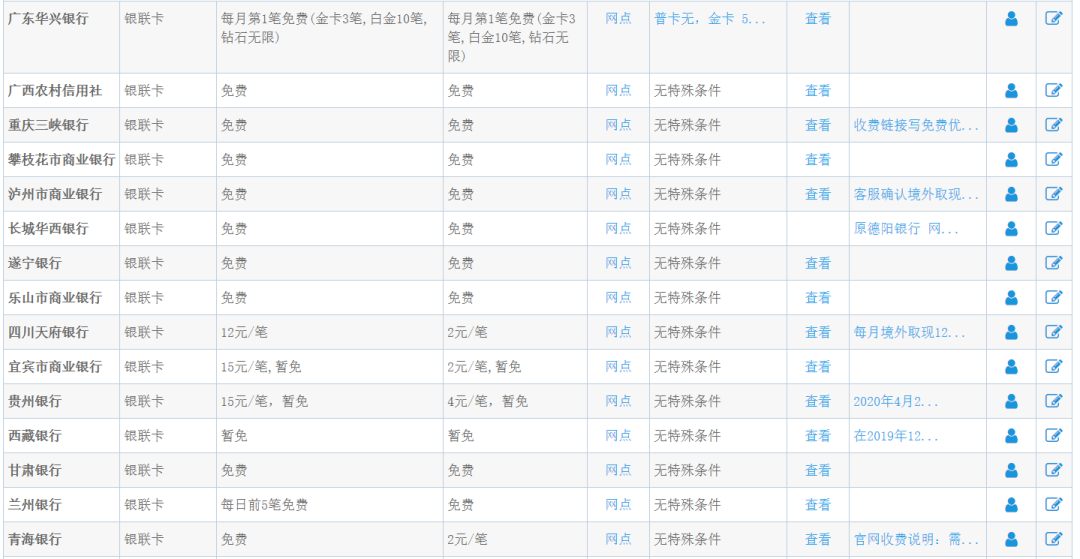Open user icon for 宜宾市商业银行
1080x559 pixels.
pos(1011,367)
